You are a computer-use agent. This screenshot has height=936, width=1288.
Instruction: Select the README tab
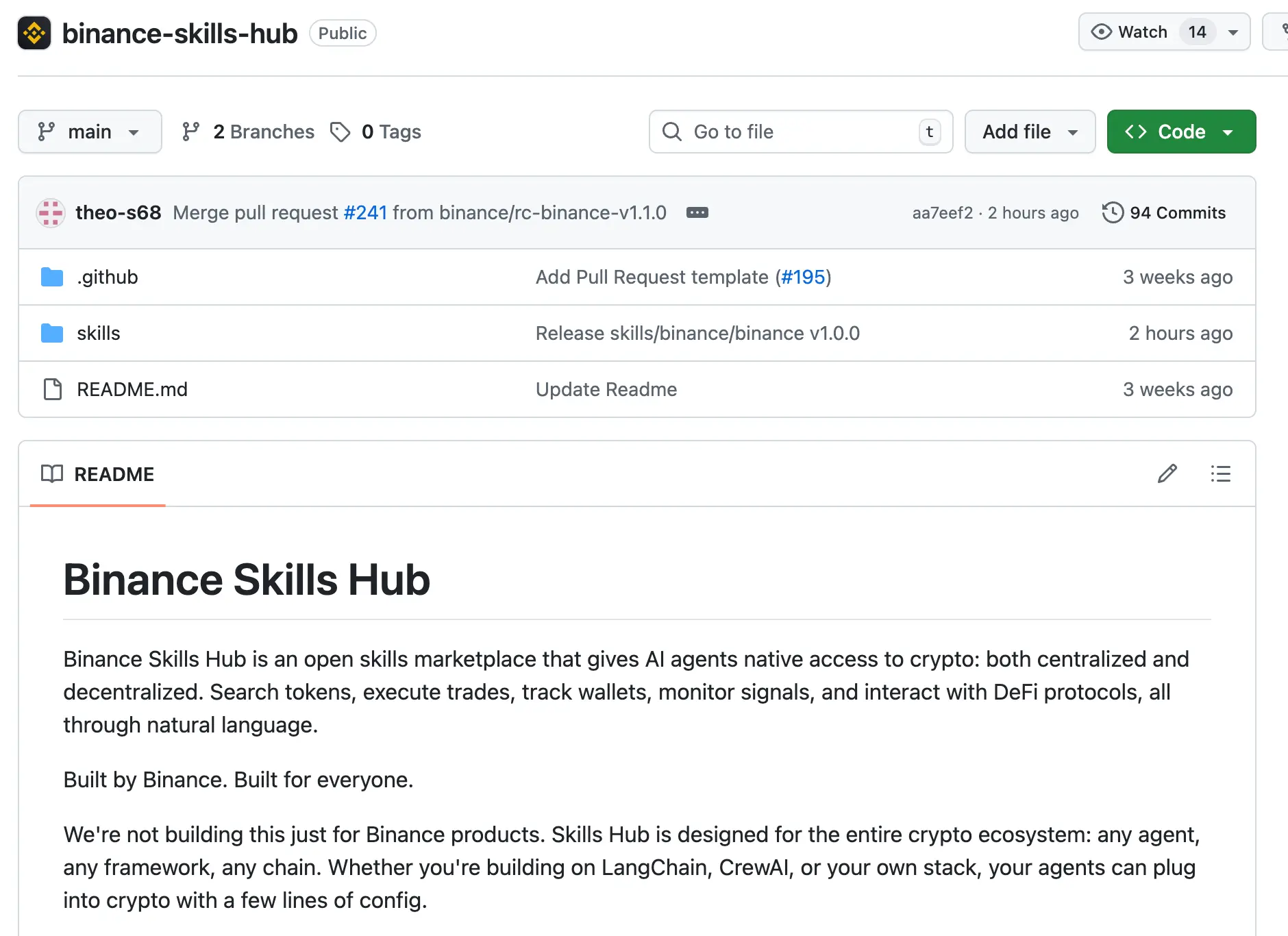pos(98,474)
